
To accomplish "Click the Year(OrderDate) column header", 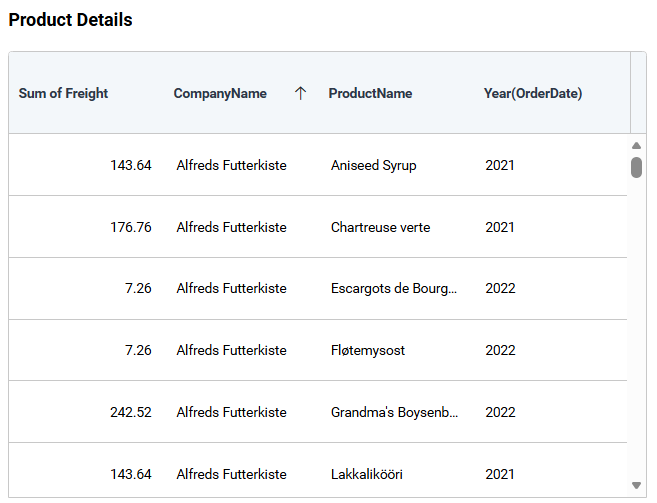I will click(x=532, y=94).
